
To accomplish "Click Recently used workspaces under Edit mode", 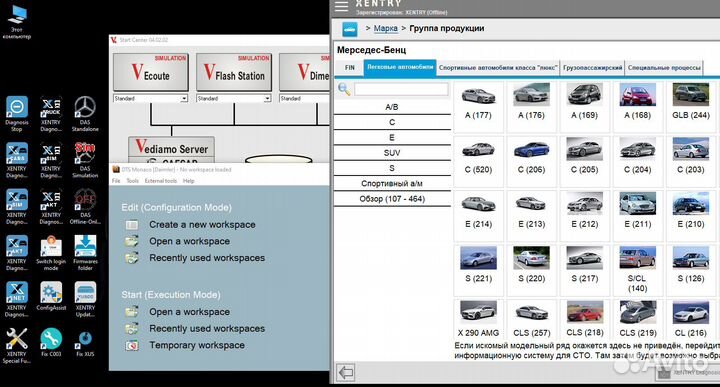I will 207,258.
